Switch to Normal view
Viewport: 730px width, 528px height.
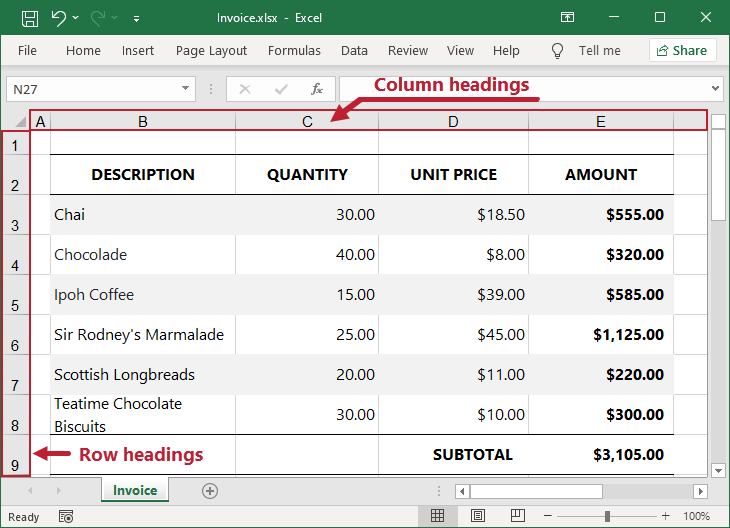point(438,516)
